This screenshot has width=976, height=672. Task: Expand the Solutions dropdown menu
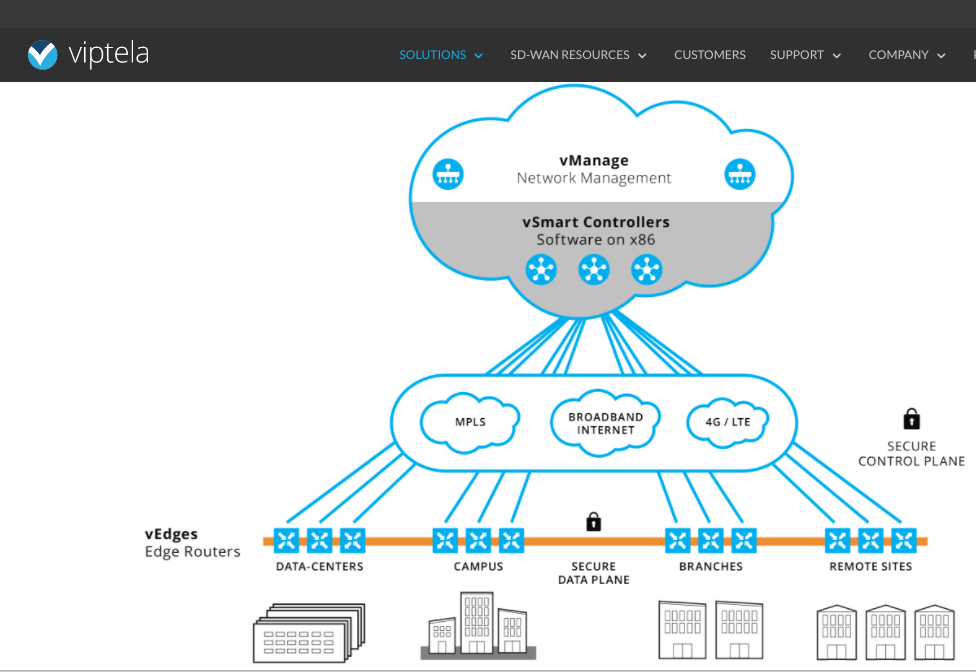click(x=440, y=55)
